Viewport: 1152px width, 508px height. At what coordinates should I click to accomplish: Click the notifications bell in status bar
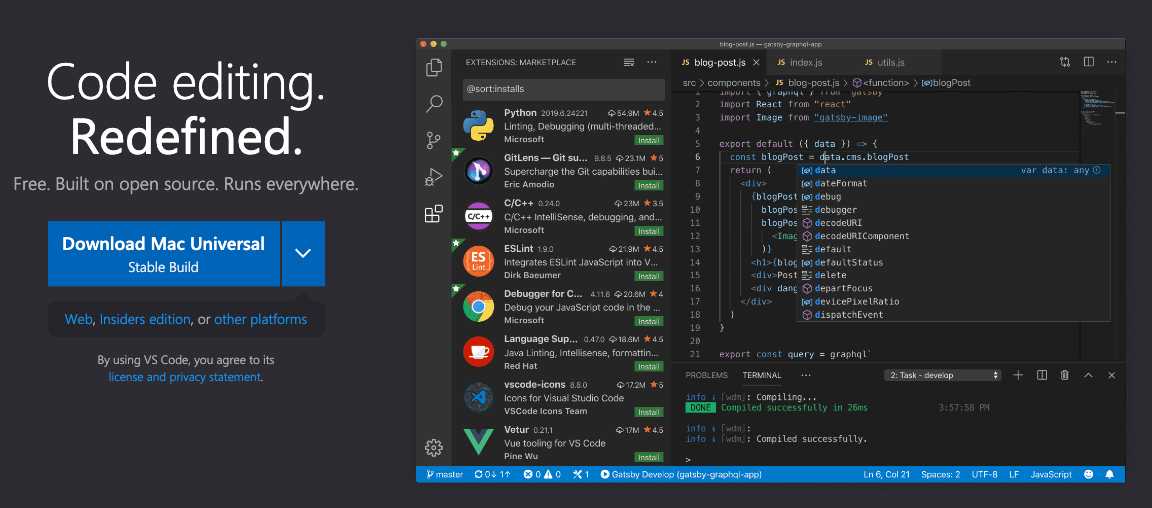coord(1111,474)
